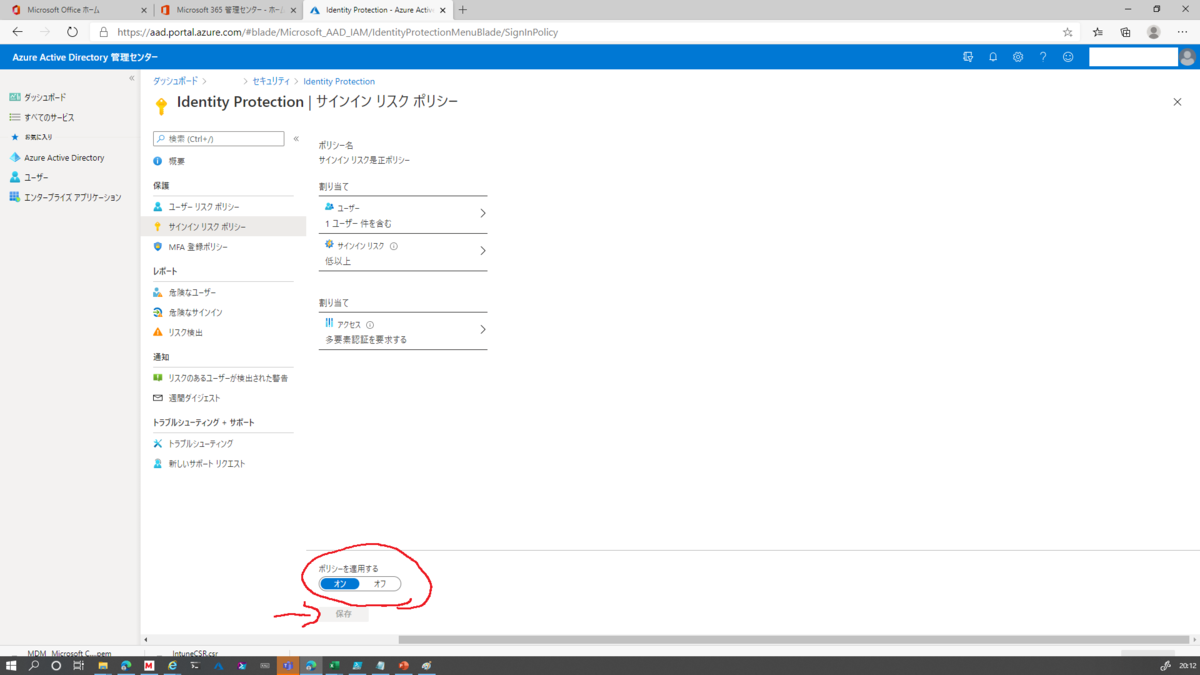This screenshot has width=1200, height=675.
Task: Expand the サインイン リスク condition row
Action: click(x=403, y=253)
